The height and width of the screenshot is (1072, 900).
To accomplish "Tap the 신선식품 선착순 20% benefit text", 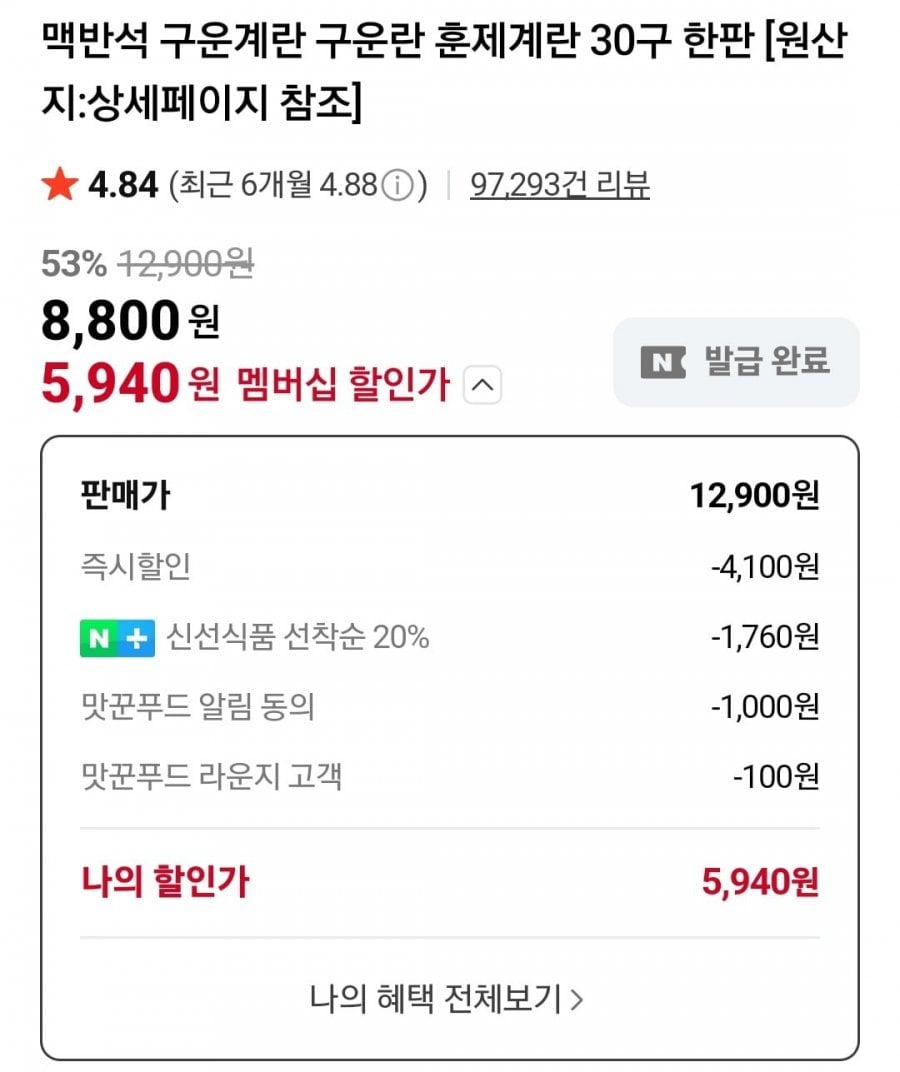I will pyautogui.click(x=298, y=638).
